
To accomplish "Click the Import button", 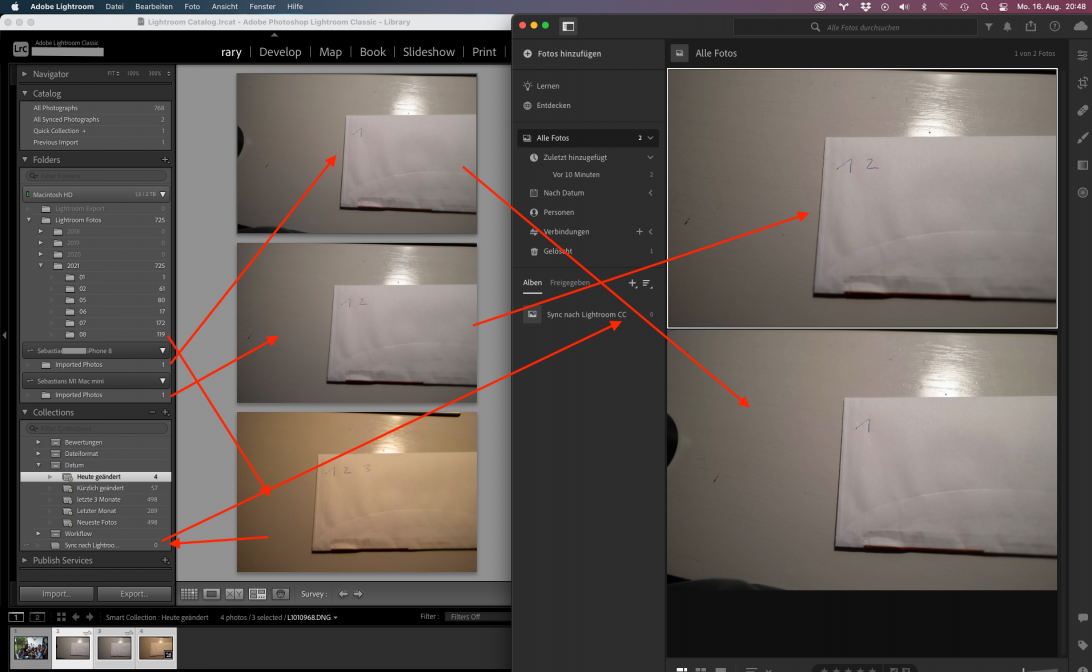I will pyautogui.click(x=56, y=594).
